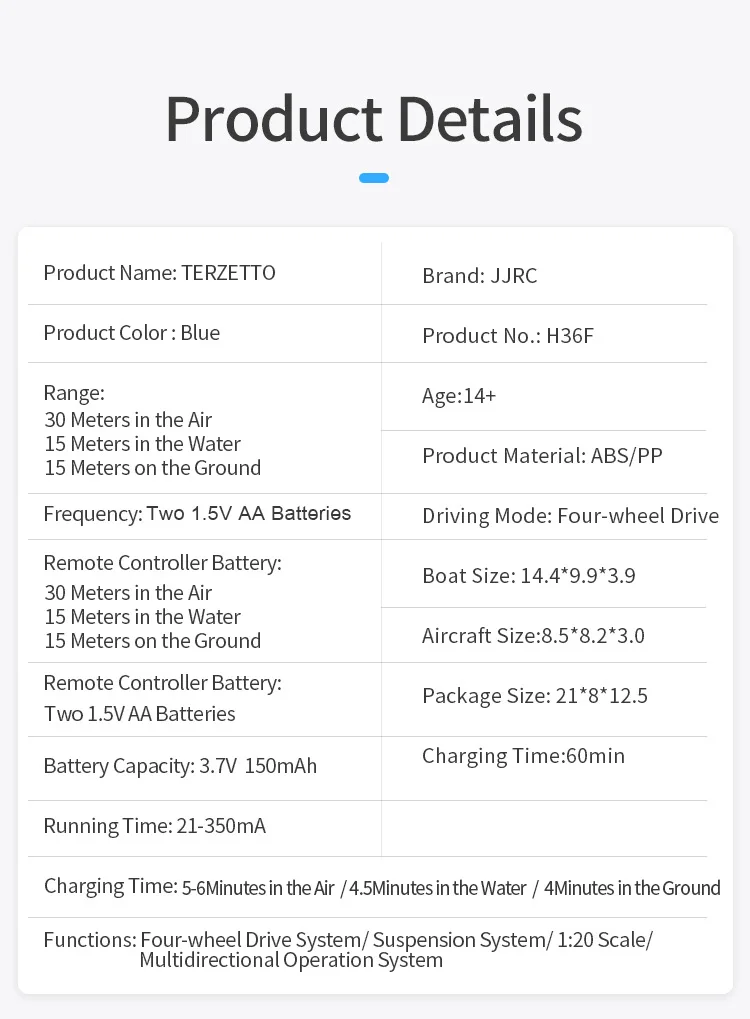
Task: Click the Brand: JJRC cell
Action: click(x=479, y=276)
